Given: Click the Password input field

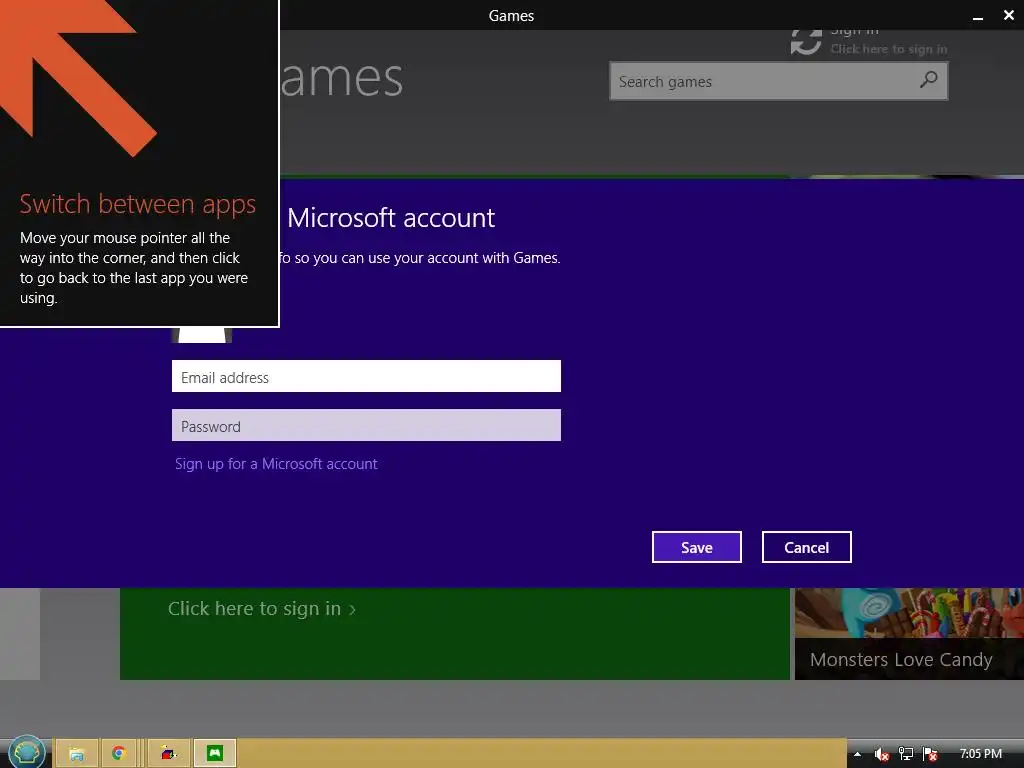Looking at the screenshot, I should (366, 425).
